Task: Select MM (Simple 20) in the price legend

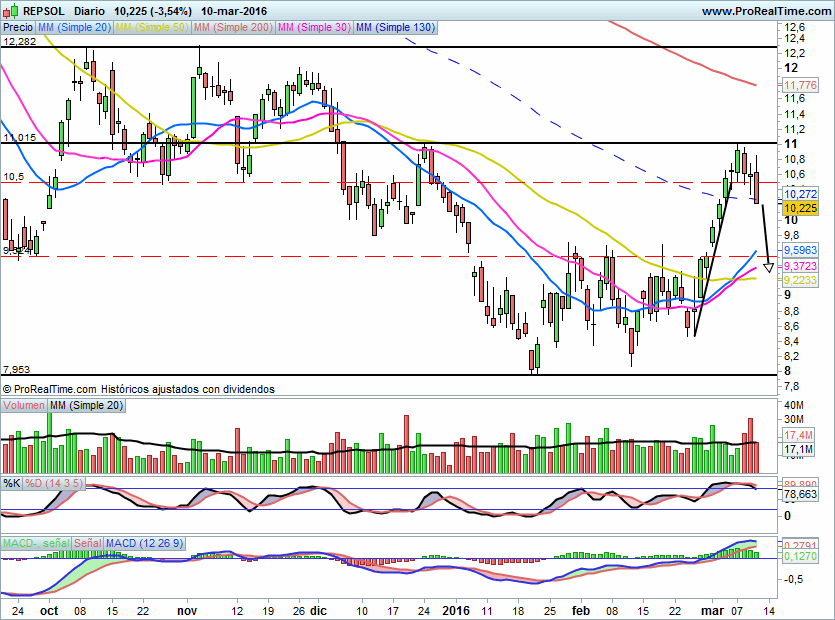Action: pyautogui.click(x=75, y=27)
